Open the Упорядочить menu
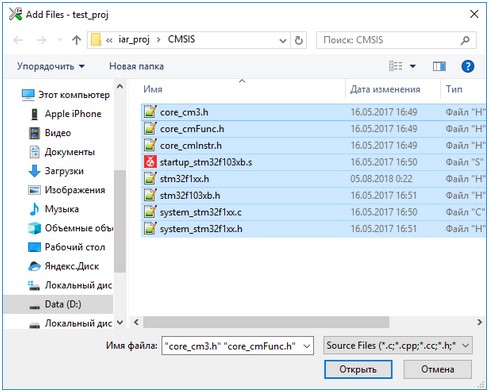Screen dimensions: 490x392 click(51, 66)
